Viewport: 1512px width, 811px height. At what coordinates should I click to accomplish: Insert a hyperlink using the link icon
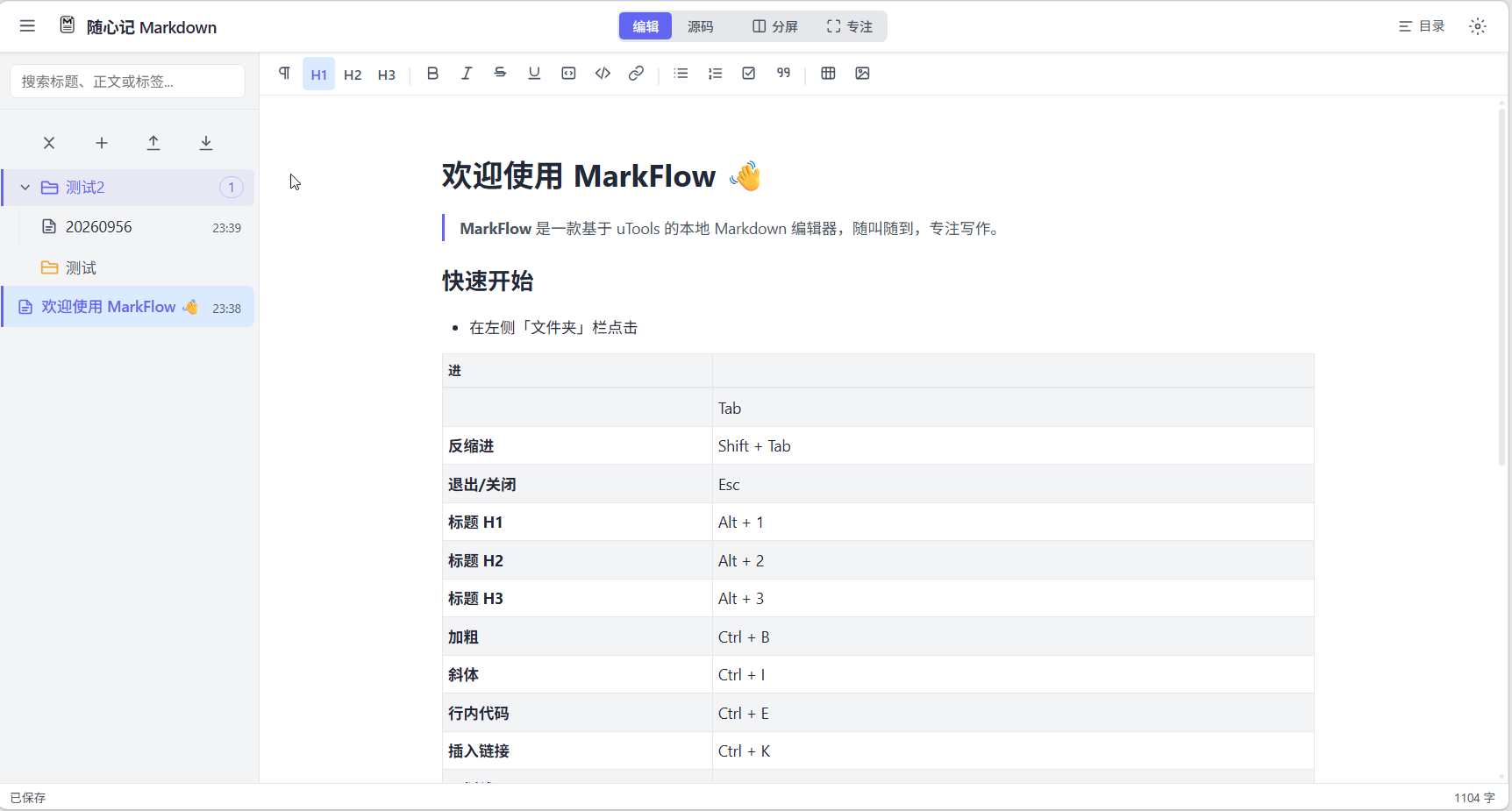pyautogui.click(x=637, y=74)
